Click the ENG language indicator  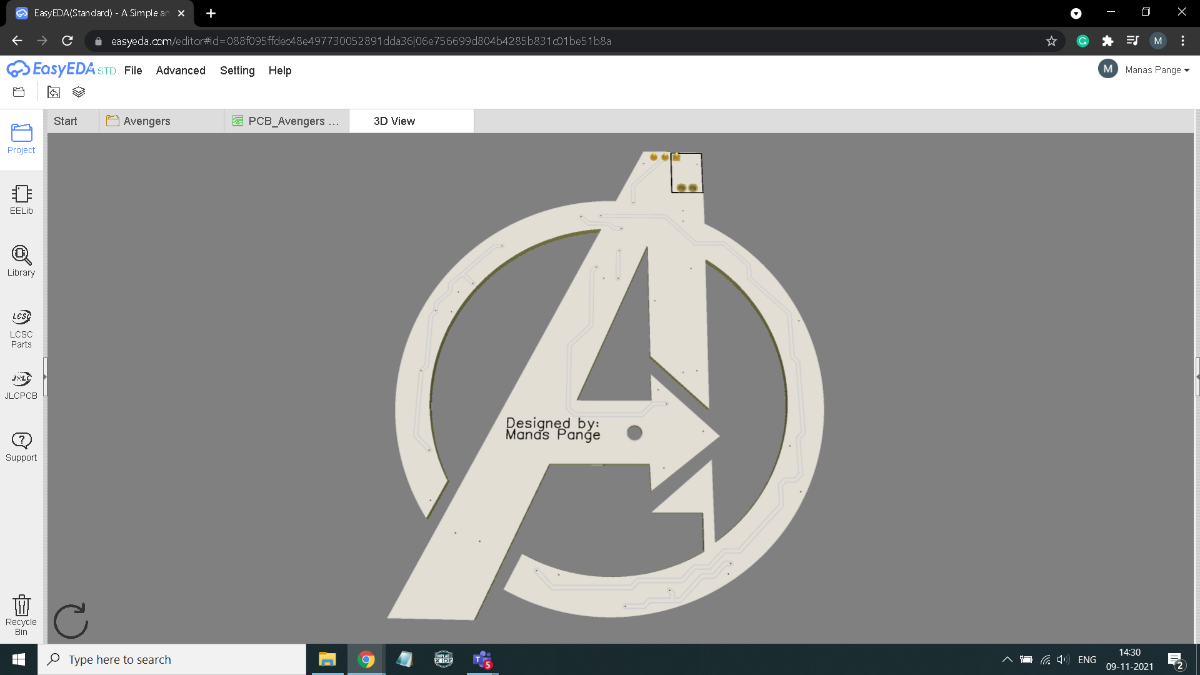point(1087,660)
